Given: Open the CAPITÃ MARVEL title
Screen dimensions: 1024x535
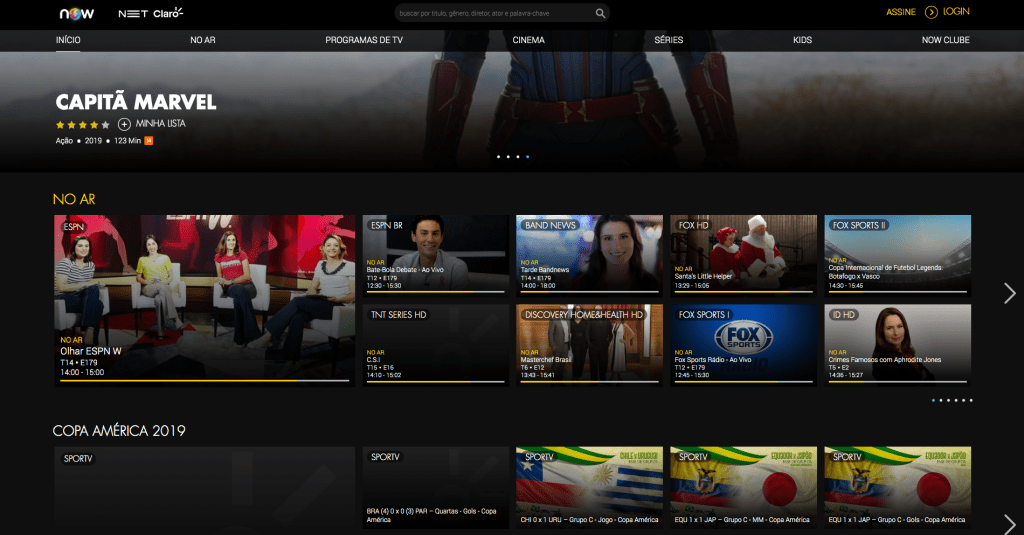Looking at the screenshot, I should (x=136, y=102).
